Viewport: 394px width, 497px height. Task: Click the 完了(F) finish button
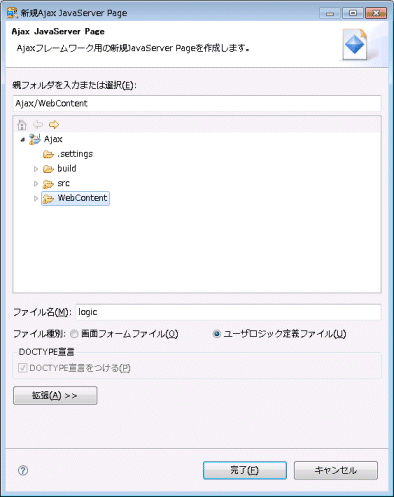[245, 470]
